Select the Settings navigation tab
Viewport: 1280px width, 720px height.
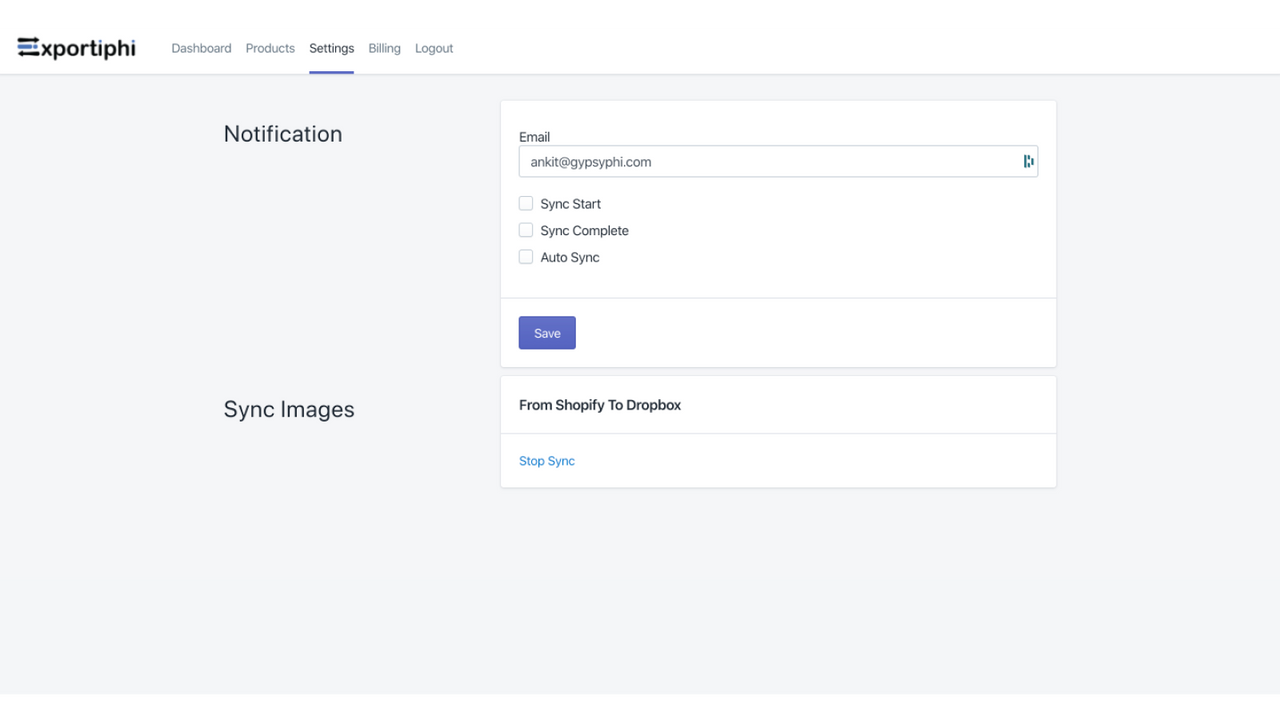point(331,48)
